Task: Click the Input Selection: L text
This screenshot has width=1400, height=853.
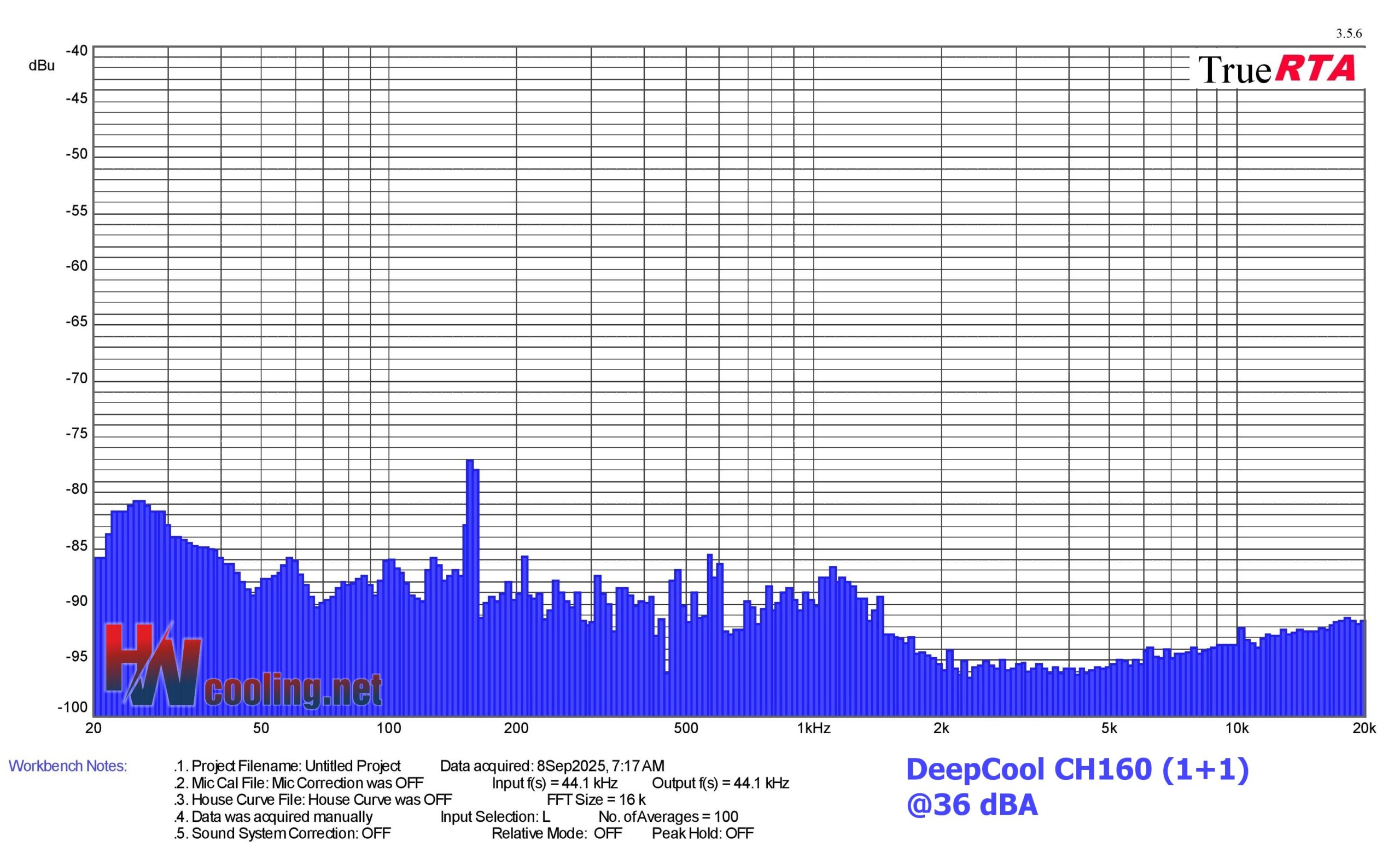Action: 495,817
